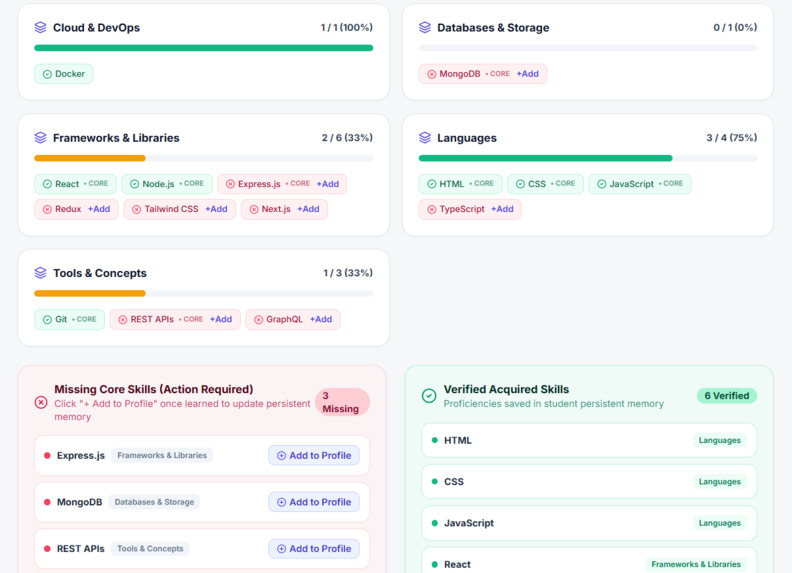Click the x icon on Tailwind CSS chip

(136, 209)
